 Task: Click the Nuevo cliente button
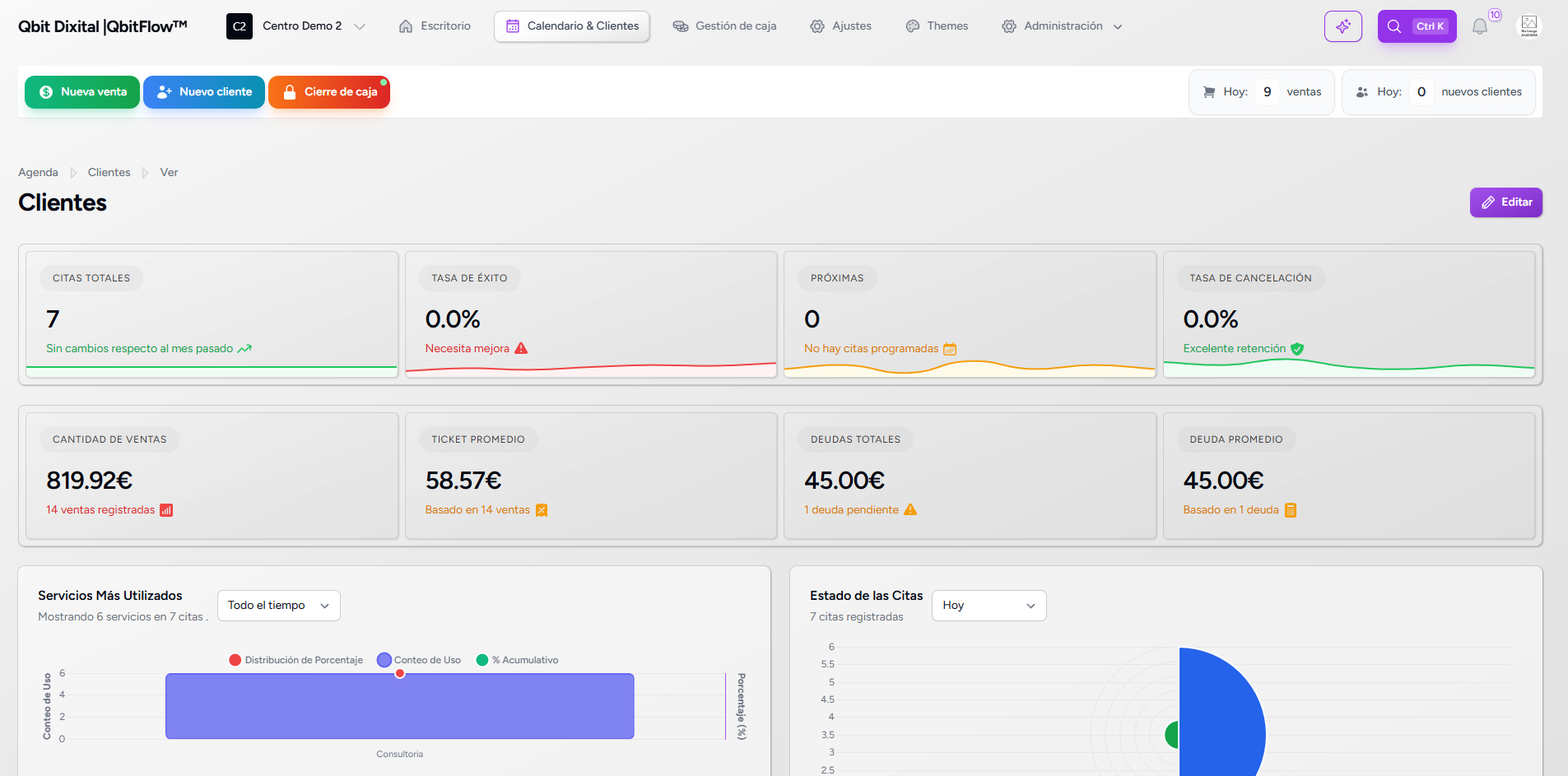[x=204, y=92]
